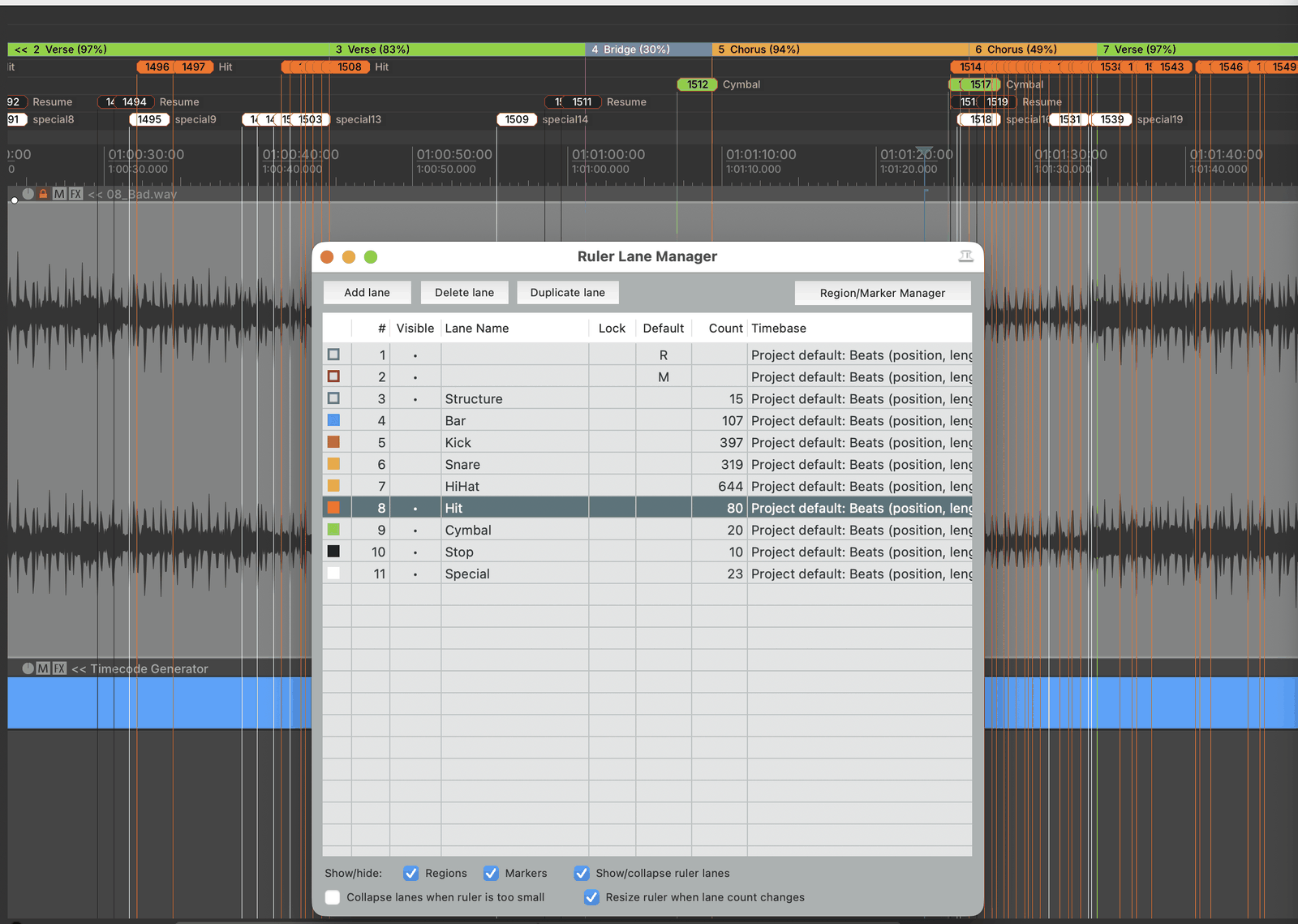Click the white Special lane color swatch
Screen dimensions: 1298x924
(x=333, y=574)
